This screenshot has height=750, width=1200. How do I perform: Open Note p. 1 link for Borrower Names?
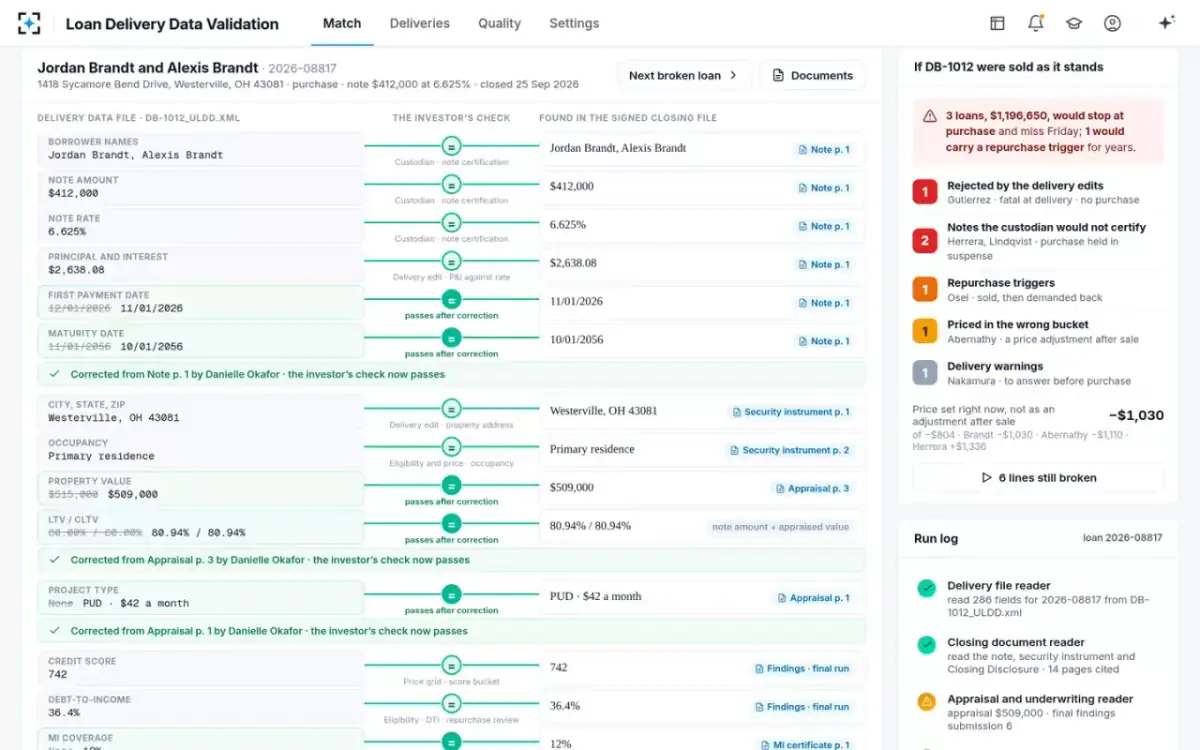(824, 150)
